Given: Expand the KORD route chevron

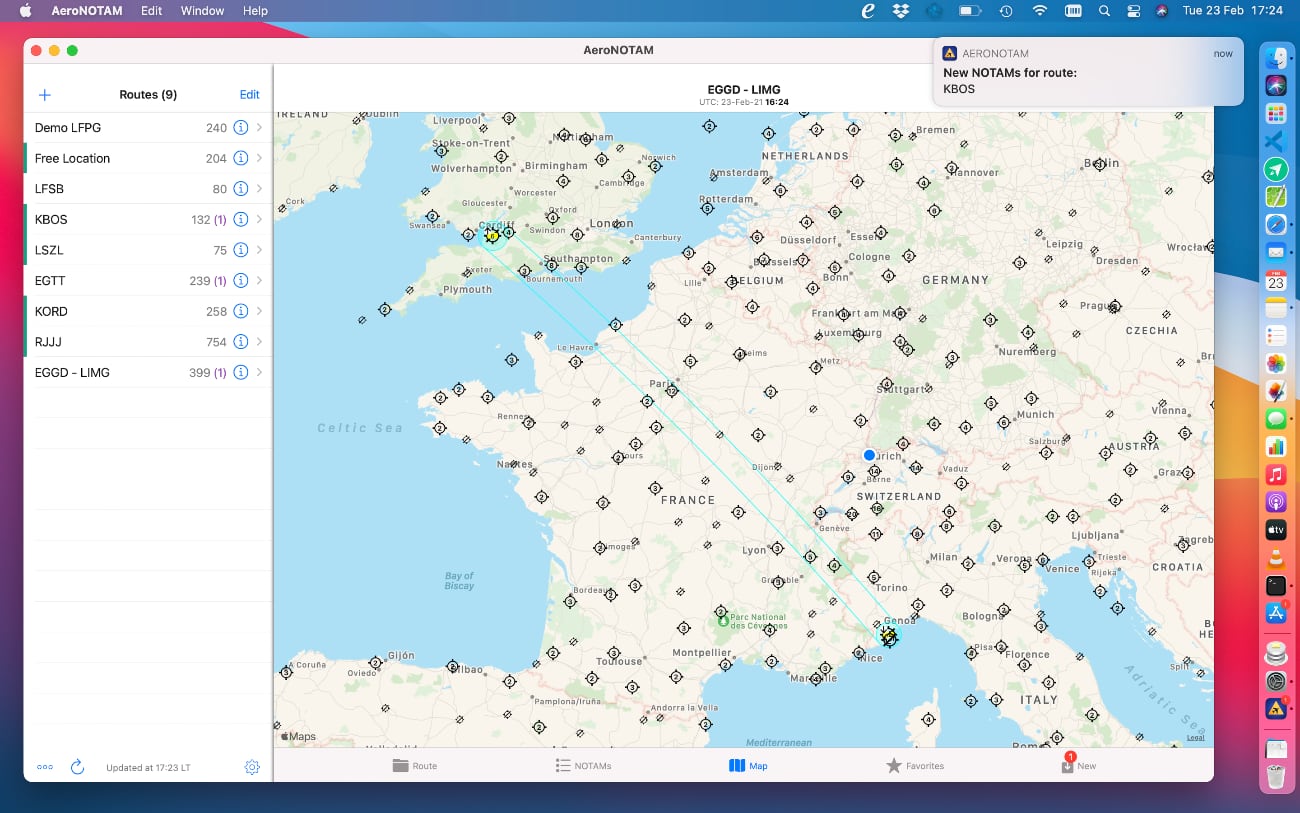Looking at the screenshot, I should [x=260, y=311].
